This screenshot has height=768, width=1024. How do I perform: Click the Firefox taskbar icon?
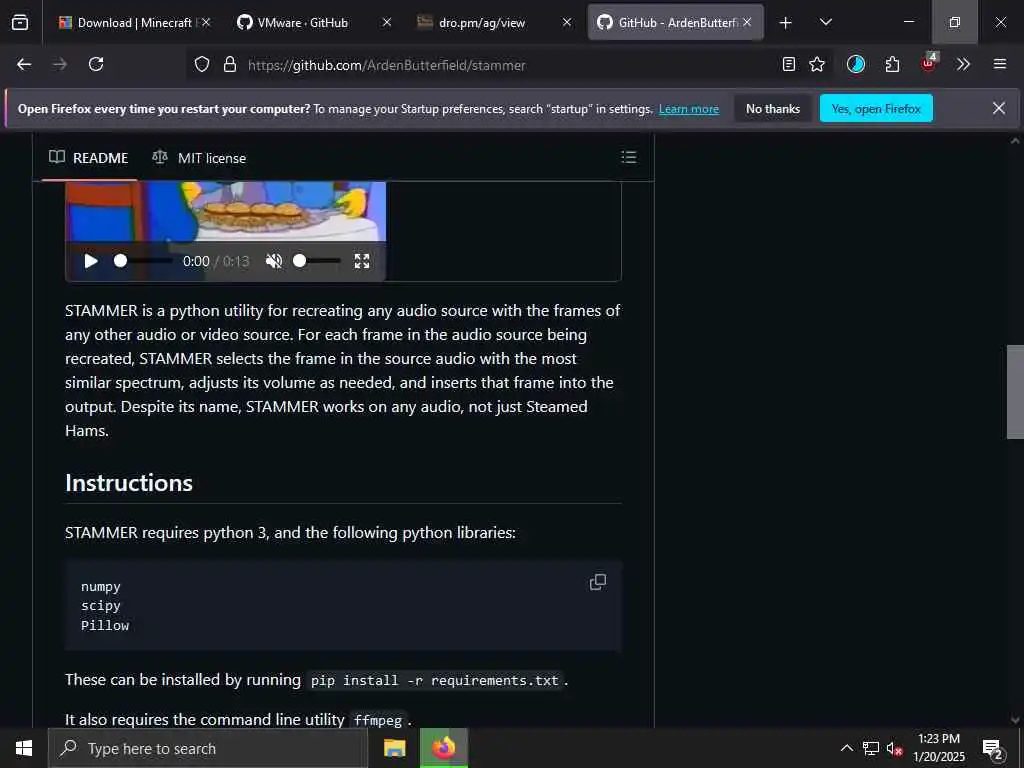(444, 748)
